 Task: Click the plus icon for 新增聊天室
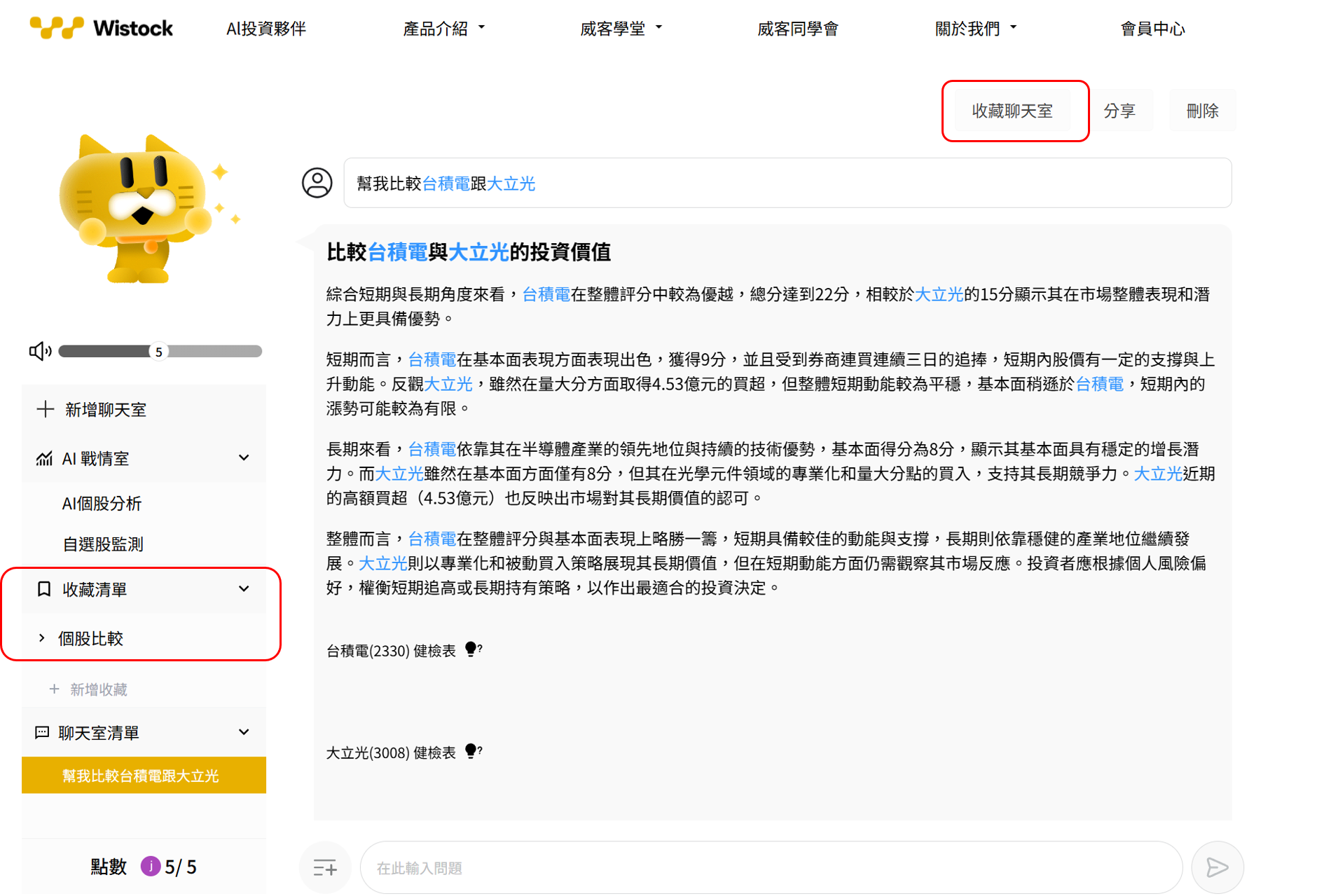pos(46,409)
